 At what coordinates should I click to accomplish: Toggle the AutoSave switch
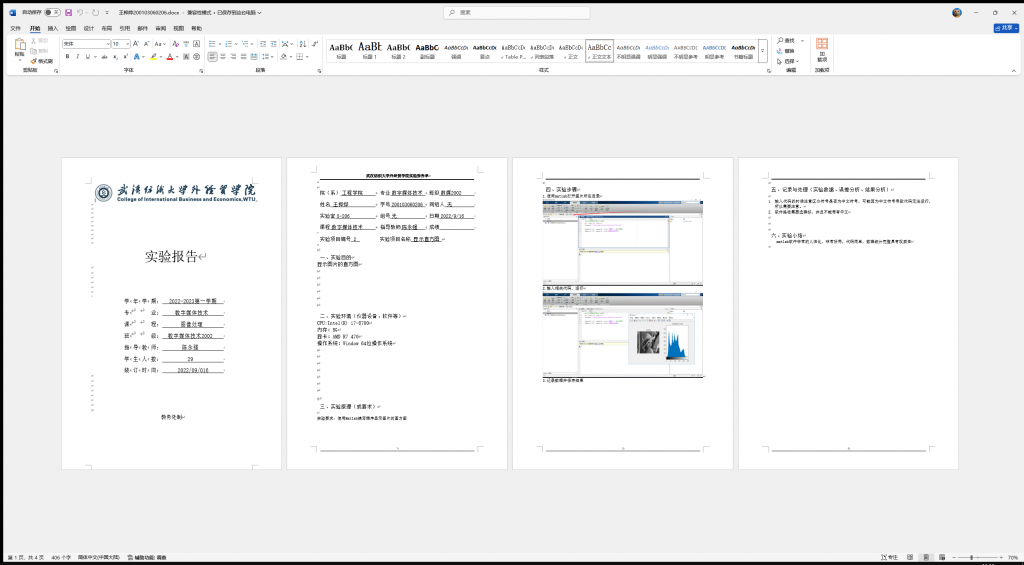tap(52, 13)
